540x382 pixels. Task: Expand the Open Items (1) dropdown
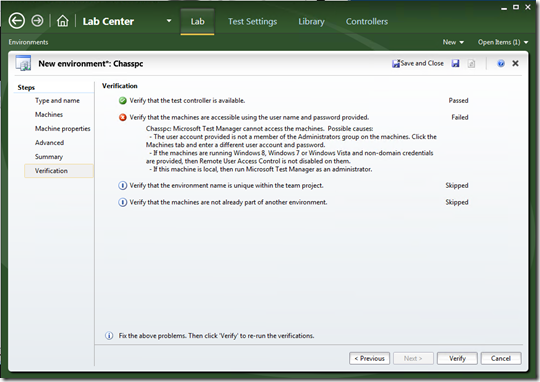(503, 42)
